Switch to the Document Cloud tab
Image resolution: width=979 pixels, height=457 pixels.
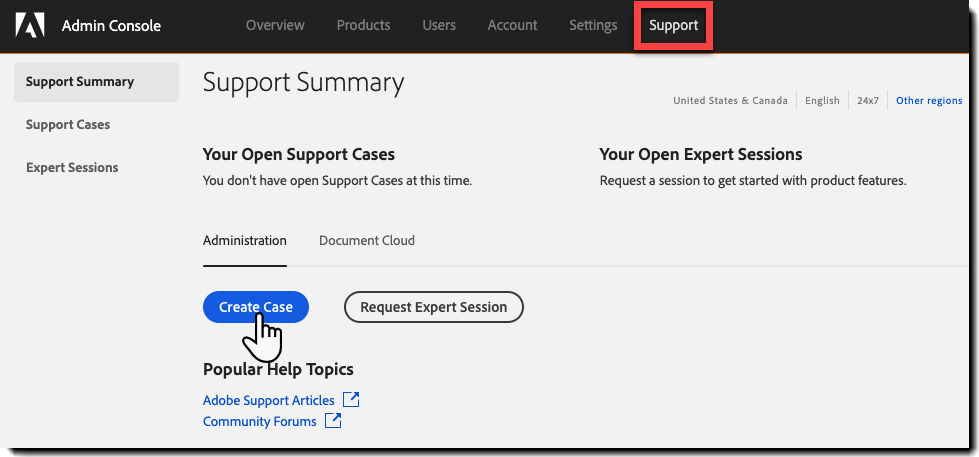(x=366, y=241)
